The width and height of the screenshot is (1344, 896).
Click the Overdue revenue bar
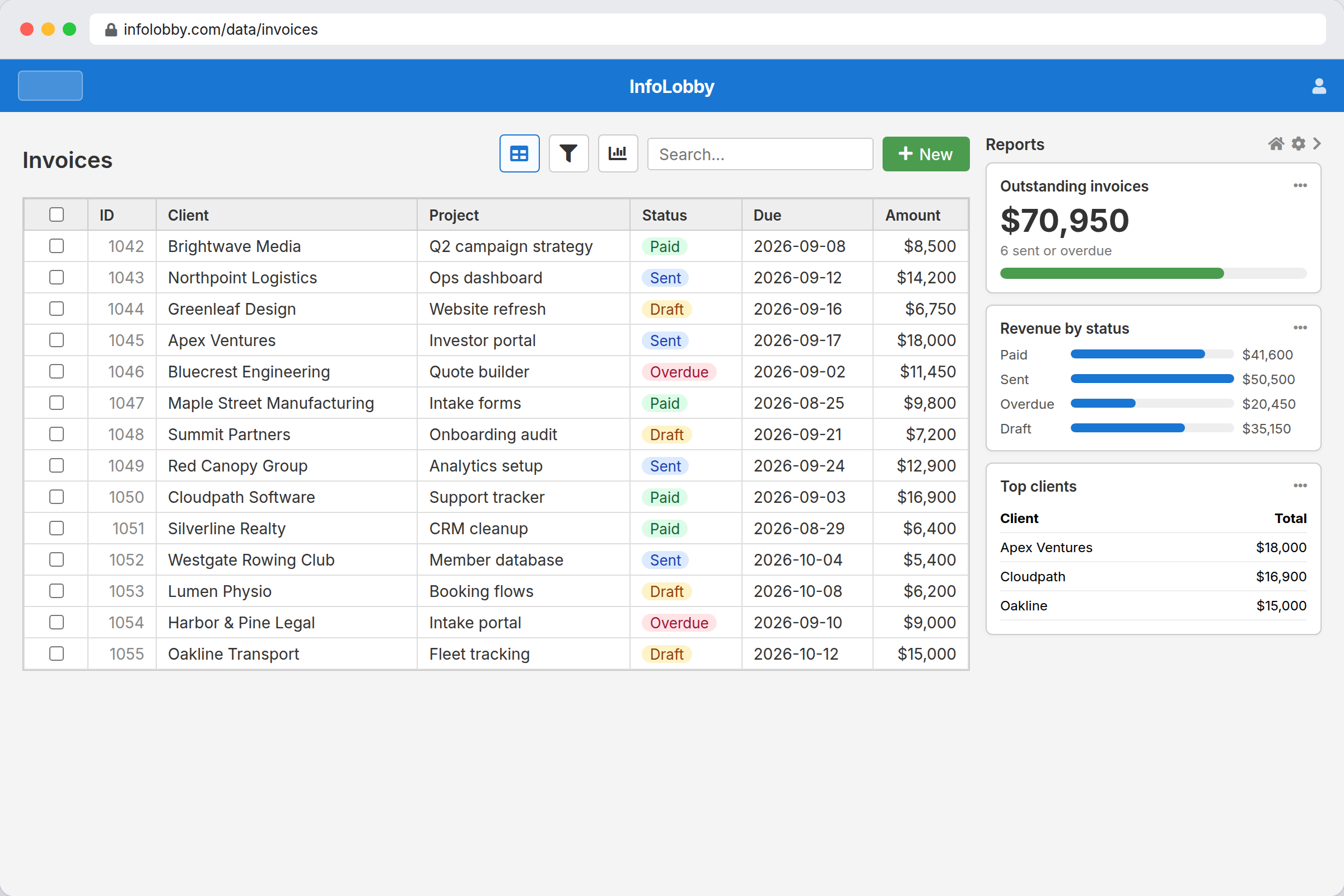coord(1102,403)
